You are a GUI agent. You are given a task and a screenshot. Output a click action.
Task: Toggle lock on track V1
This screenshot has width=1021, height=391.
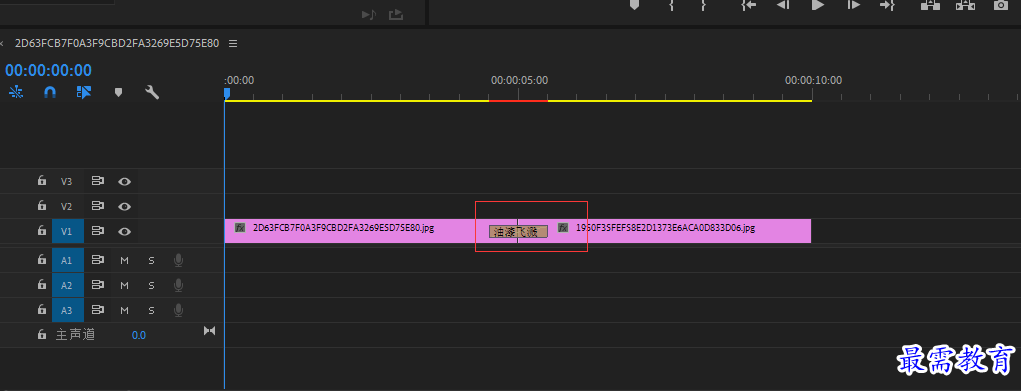[x=42, y=231]
